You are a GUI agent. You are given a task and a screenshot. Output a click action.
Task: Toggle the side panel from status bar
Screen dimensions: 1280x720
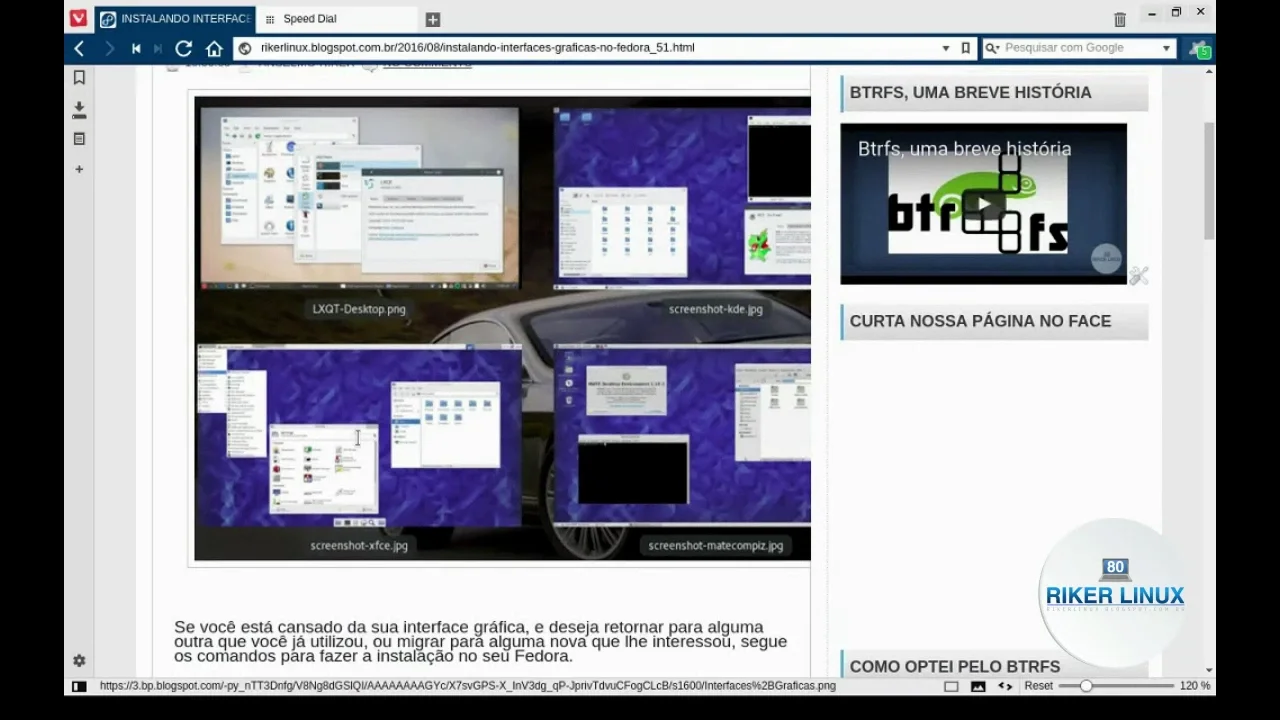click(79, 686)
